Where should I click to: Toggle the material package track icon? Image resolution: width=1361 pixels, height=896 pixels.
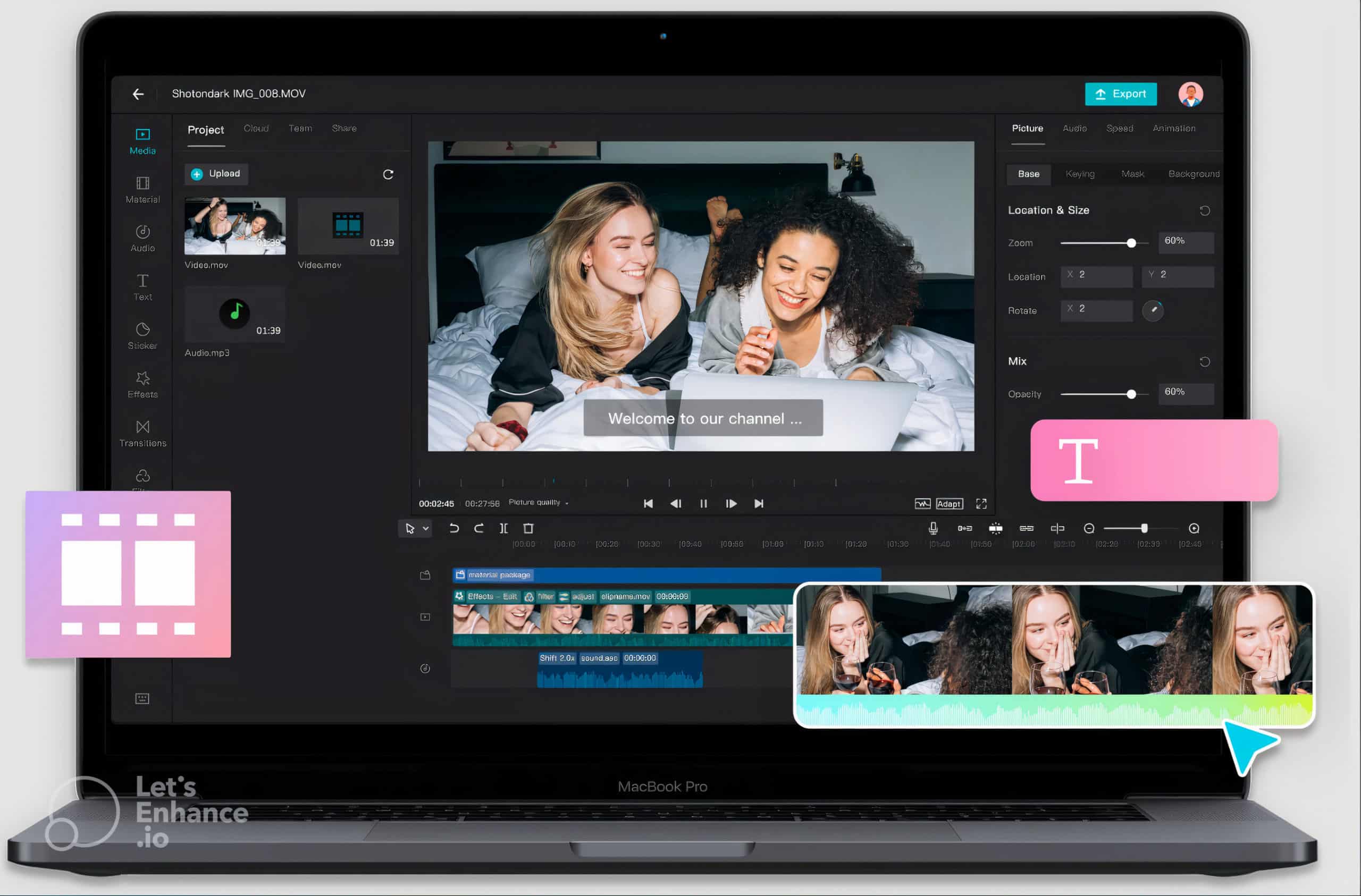(425, 574)
